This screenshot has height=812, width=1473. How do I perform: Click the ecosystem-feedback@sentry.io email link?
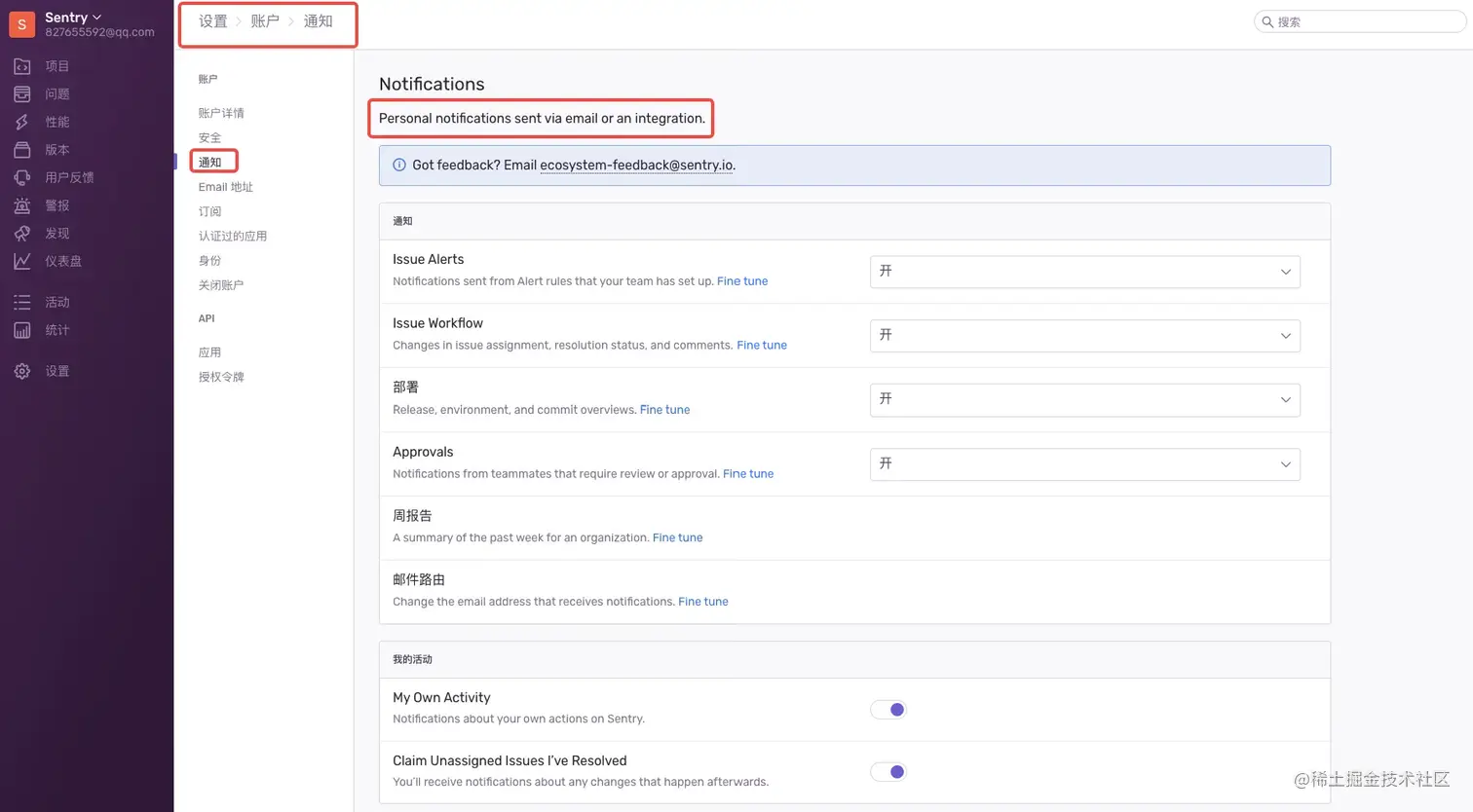(x=636, y=166)
